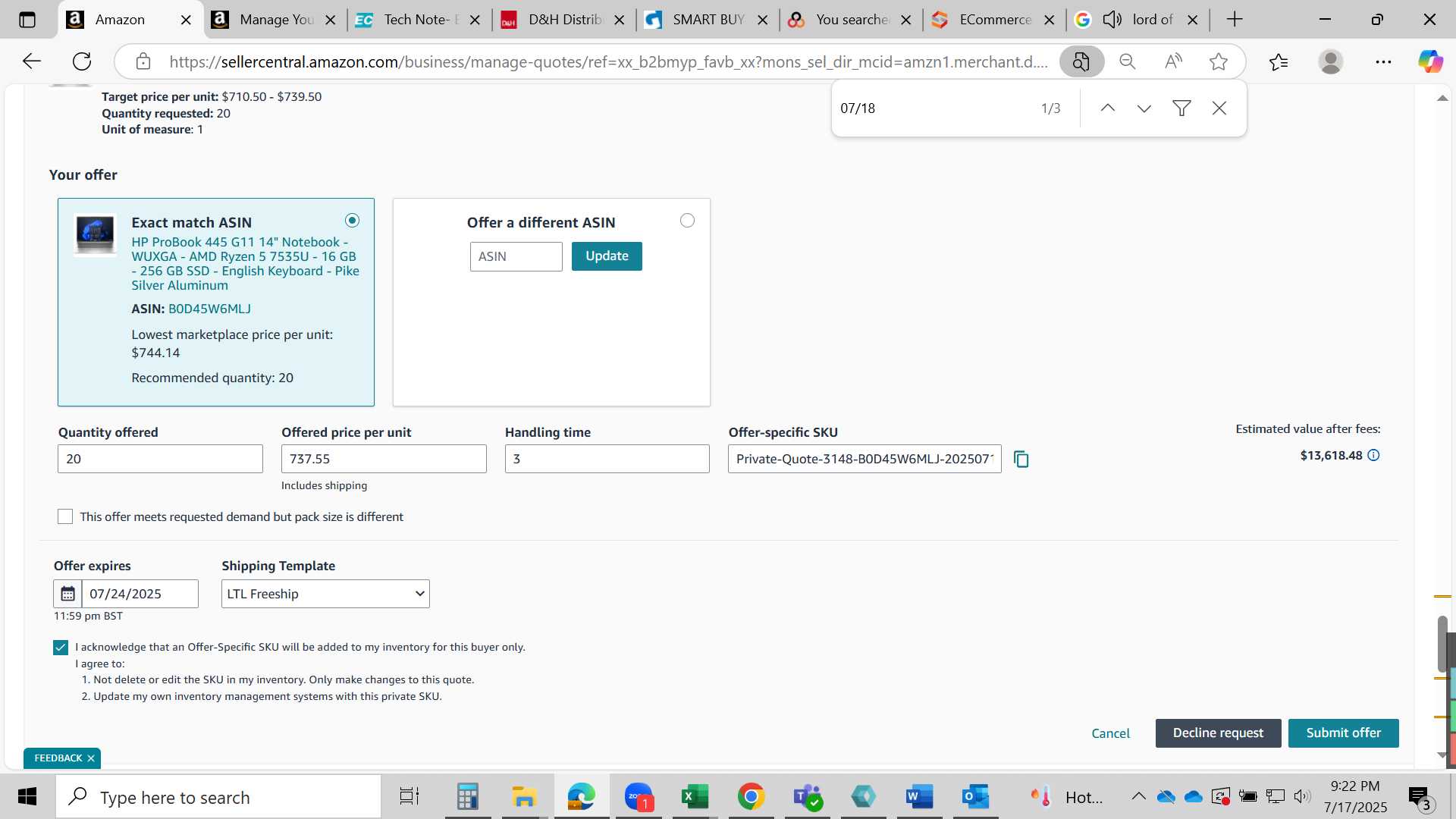This screenshot has width=1456, height=819.
Task: Open the Offer expires calendar picker
Action: point(67,594)
